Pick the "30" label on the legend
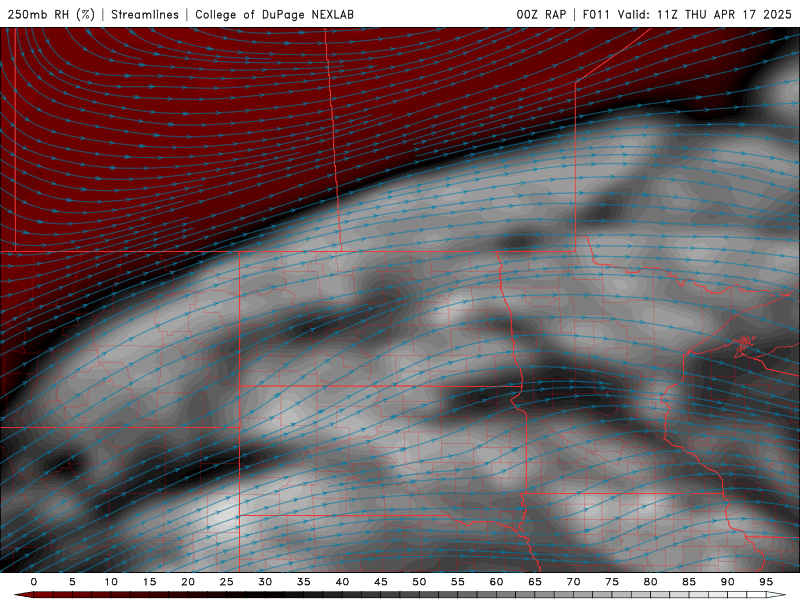 [265, 582]
